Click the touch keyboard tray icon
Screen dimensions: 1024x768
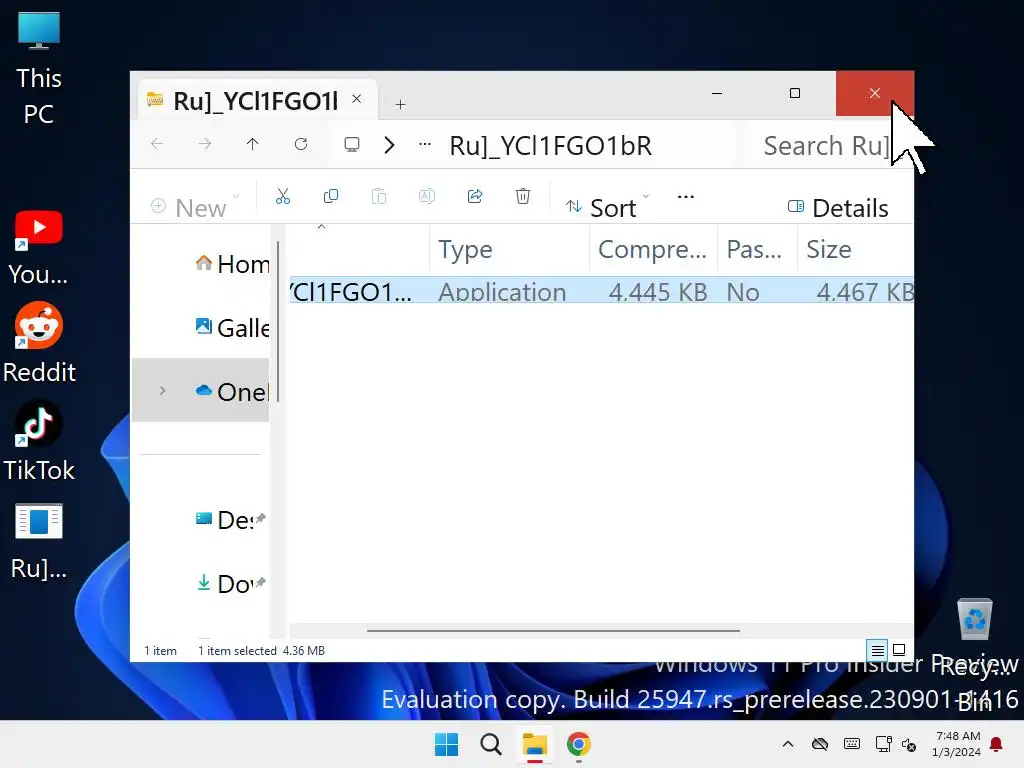tap(852, 744)
